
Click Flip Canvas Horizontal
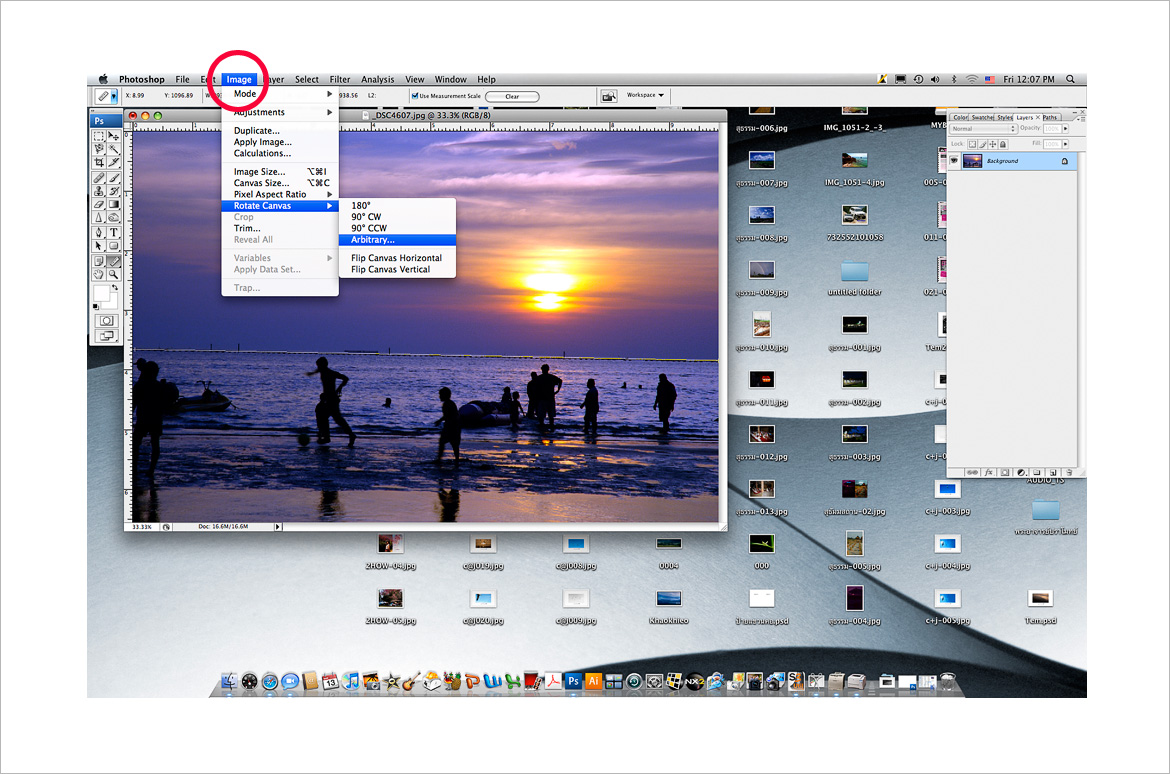click(x=396, y=258)
